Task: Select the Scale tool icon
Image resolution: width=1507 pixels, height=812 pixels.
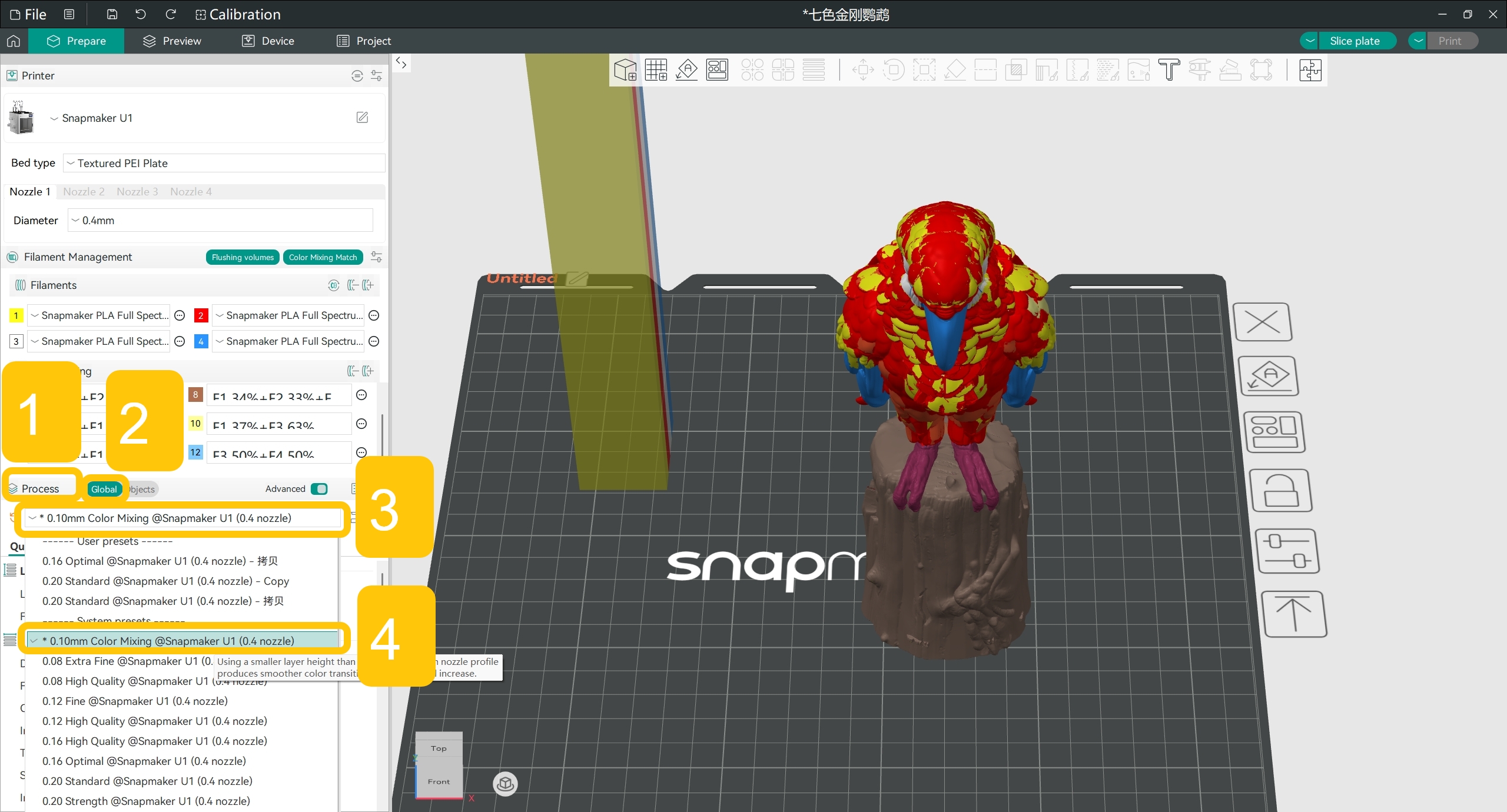Action: coord(924,70)
